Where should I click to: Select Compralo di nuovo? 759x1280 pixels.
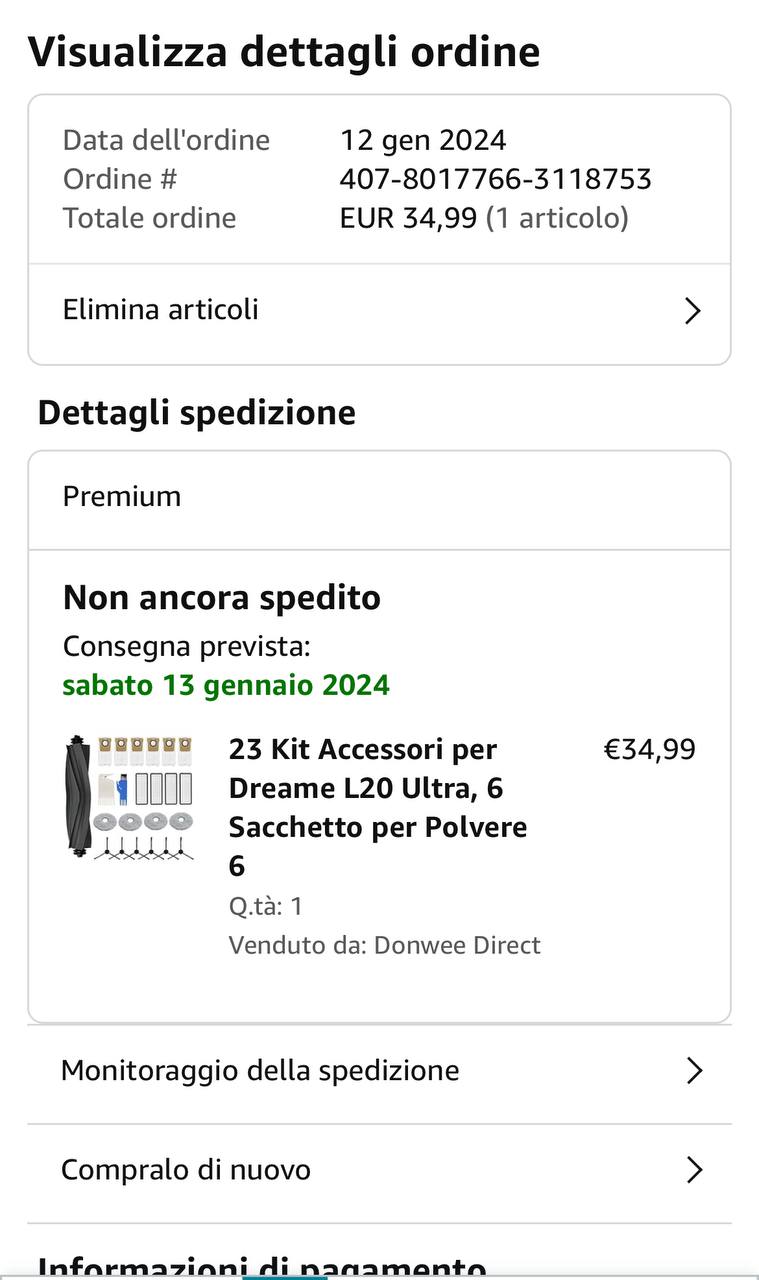coord(186,1170)
